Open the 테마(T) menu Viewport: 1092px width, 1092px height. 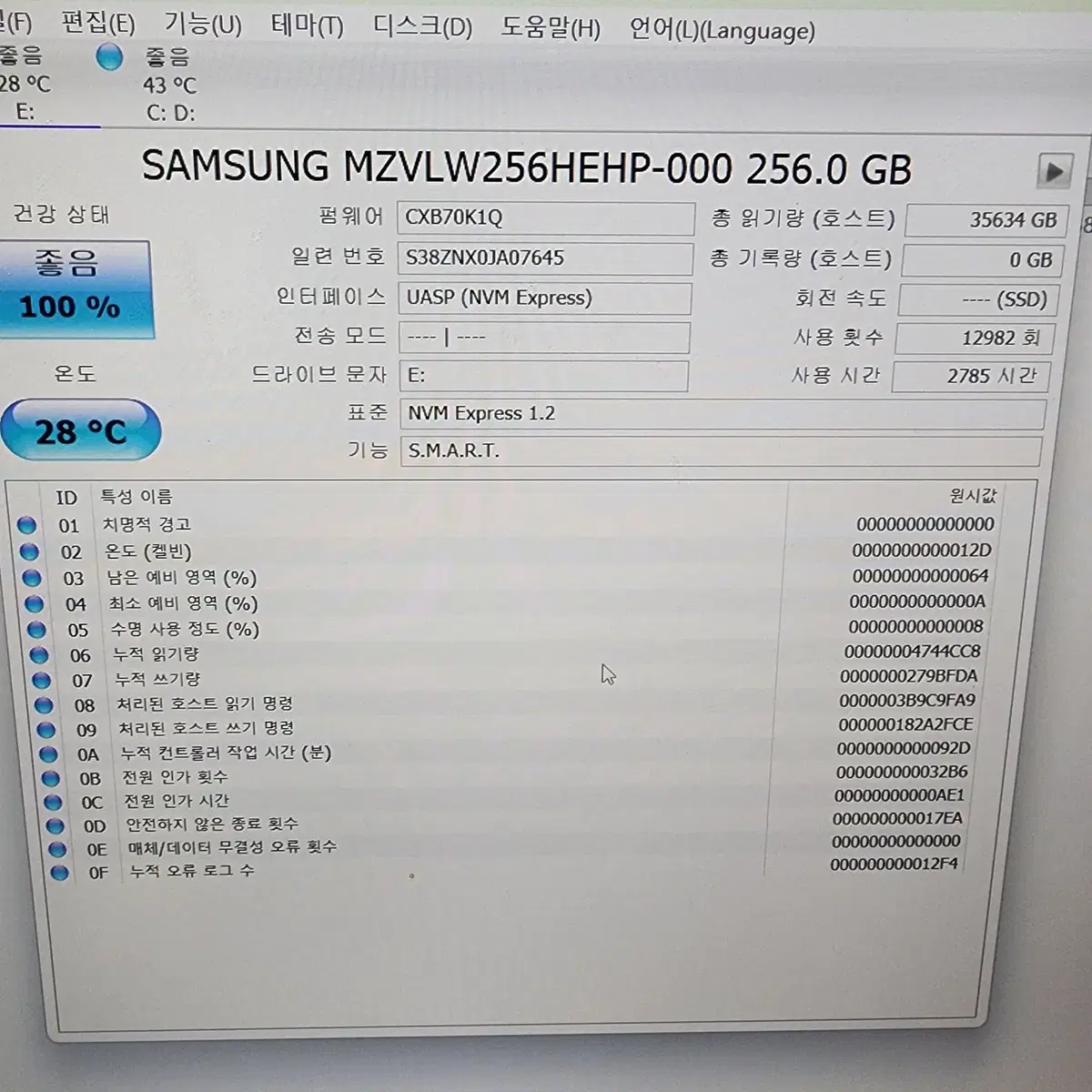(308, 25)
